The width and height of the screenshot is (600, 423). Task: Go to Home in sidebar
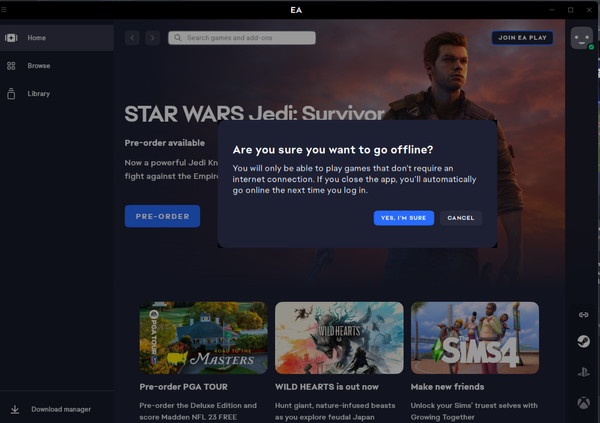57,38
